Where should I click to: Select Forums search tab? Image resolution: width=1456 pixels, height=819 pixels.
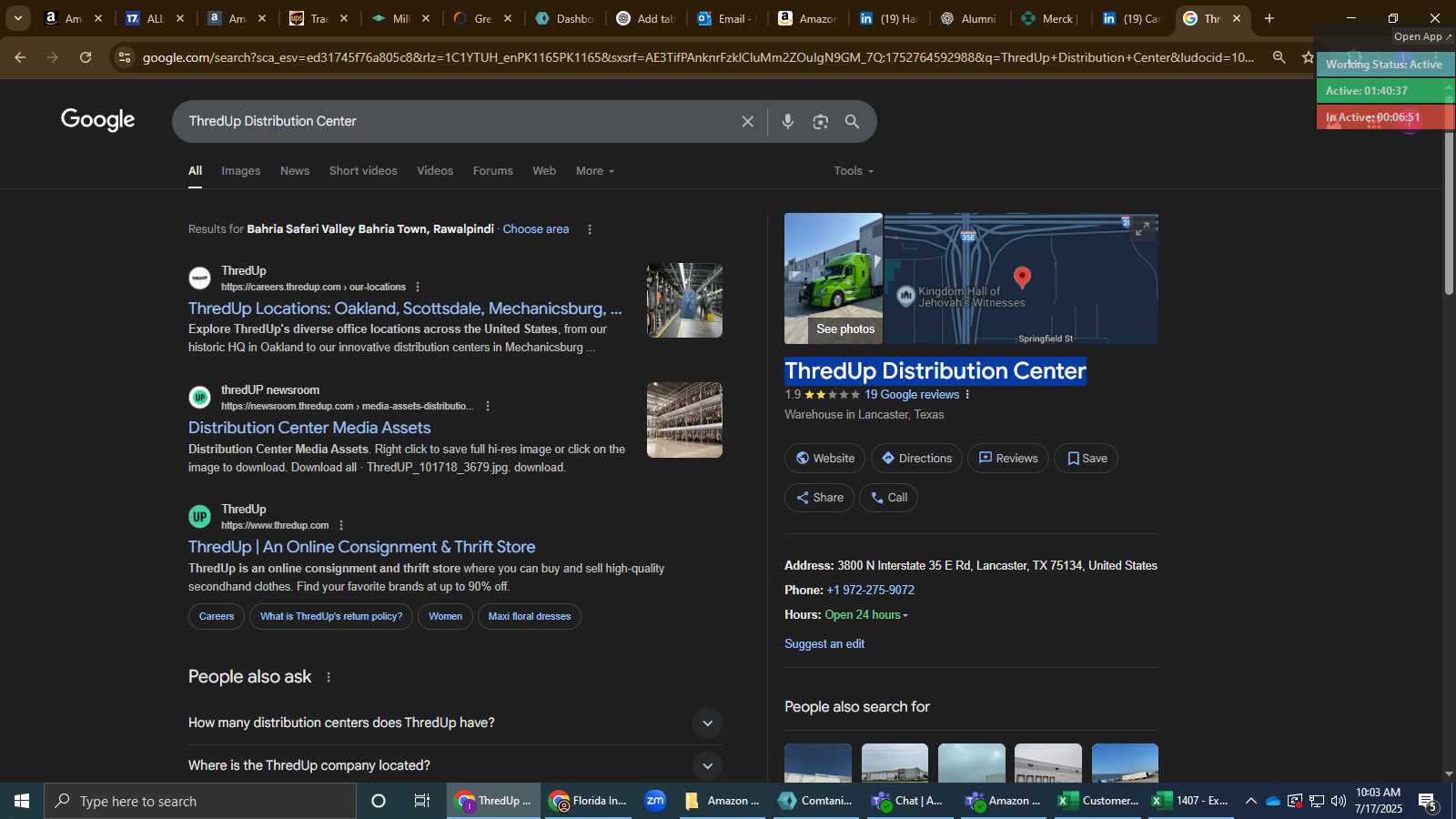click(x=492, y=171)
